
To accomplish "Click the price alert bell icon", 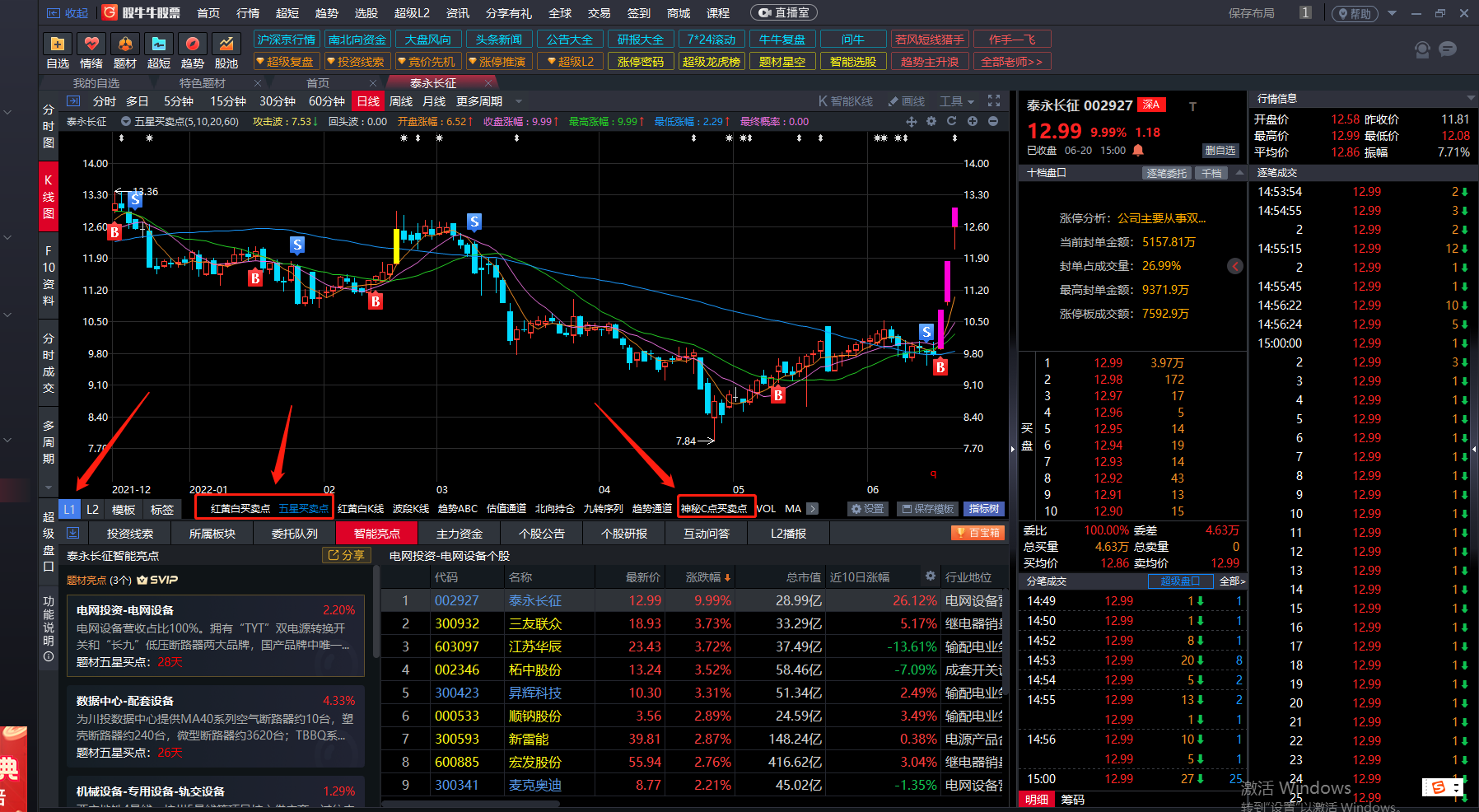I will (x=1138, y=150).
